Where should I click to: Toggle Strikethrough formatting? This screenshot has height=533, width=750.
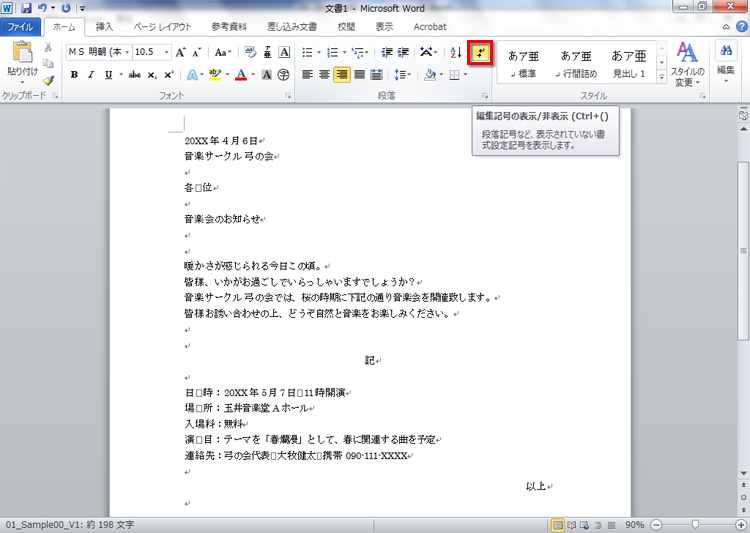click(x=135, y=75)
